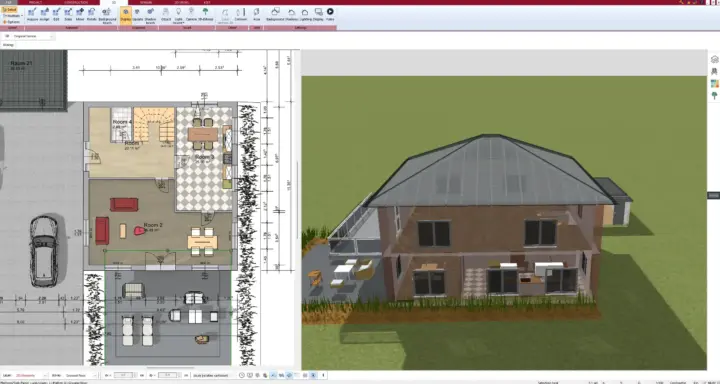Click the Shadow bounds icon
The height and width of the screenshot is (384, 720).
(150, 16)
